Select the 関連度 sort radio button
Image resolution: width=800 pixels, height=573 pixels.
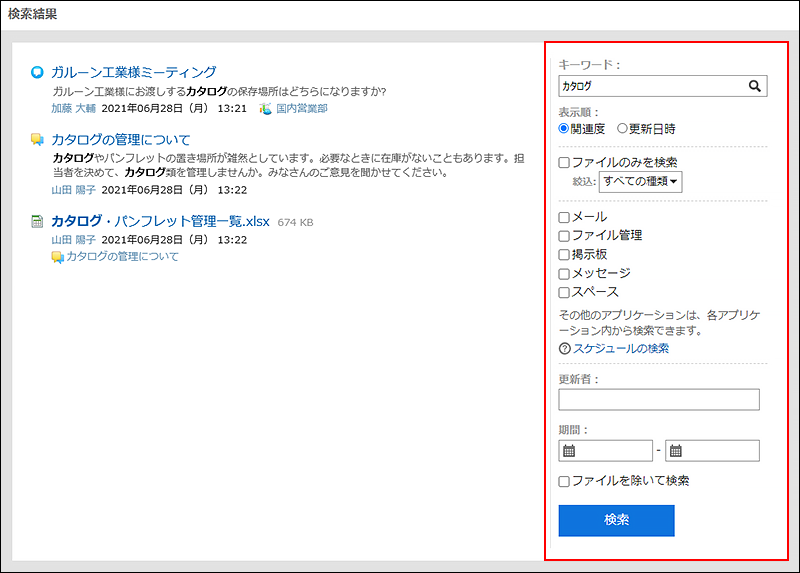564,128
